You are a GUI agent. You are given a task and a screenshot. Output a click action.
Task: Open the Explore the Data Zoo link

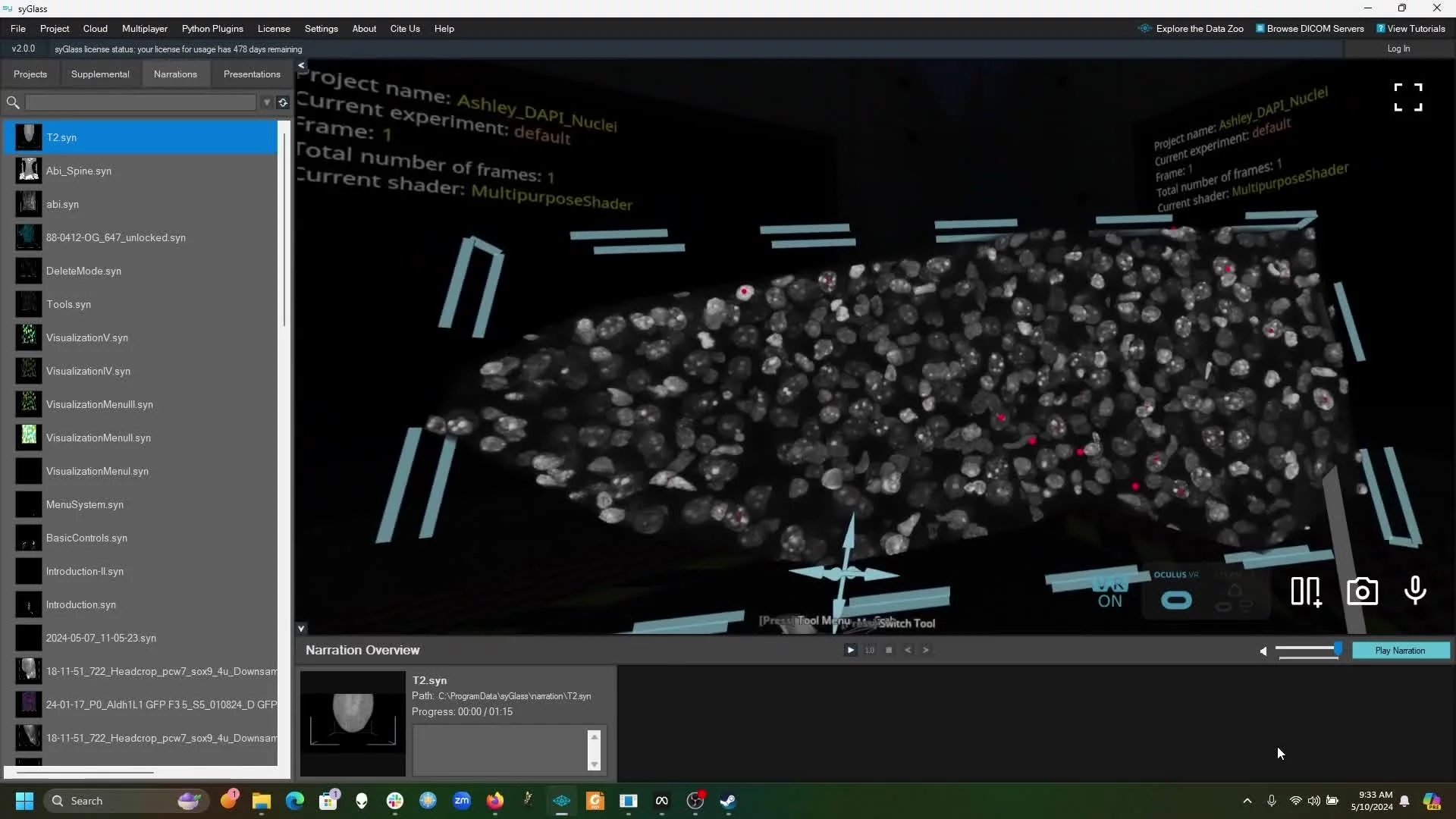coord(1199,29)
